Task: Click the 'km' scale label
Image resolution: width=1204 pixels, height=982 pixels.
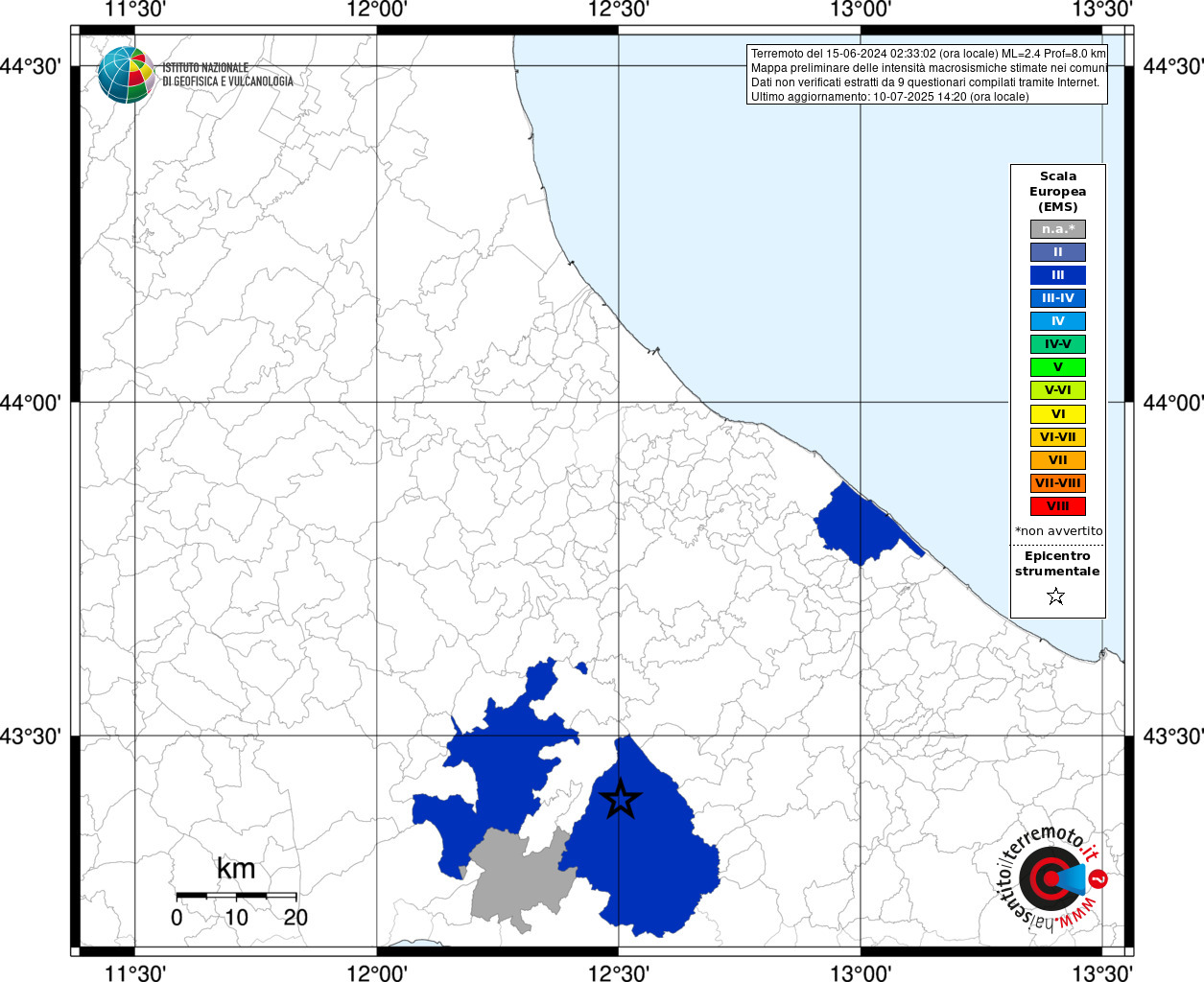Action: coord(236,868)
